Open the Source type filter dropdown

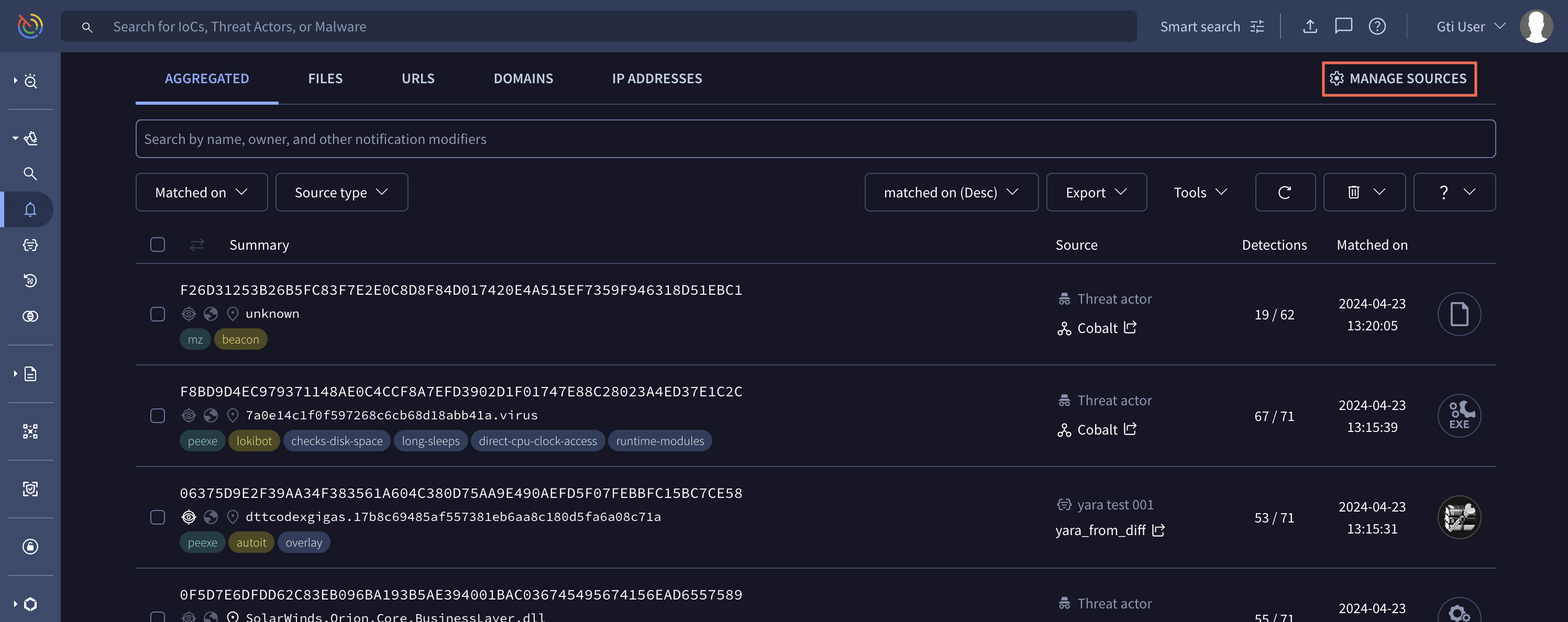341,192
